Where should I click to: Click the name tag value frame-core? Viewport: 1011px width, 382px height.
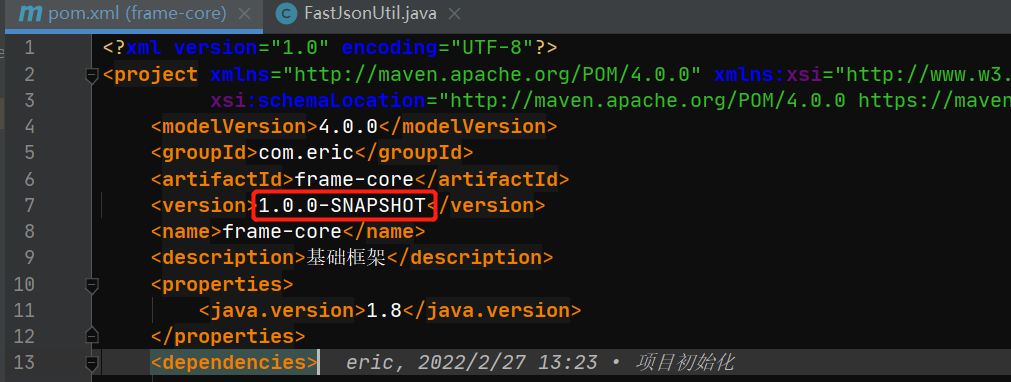tap(282, 231)
